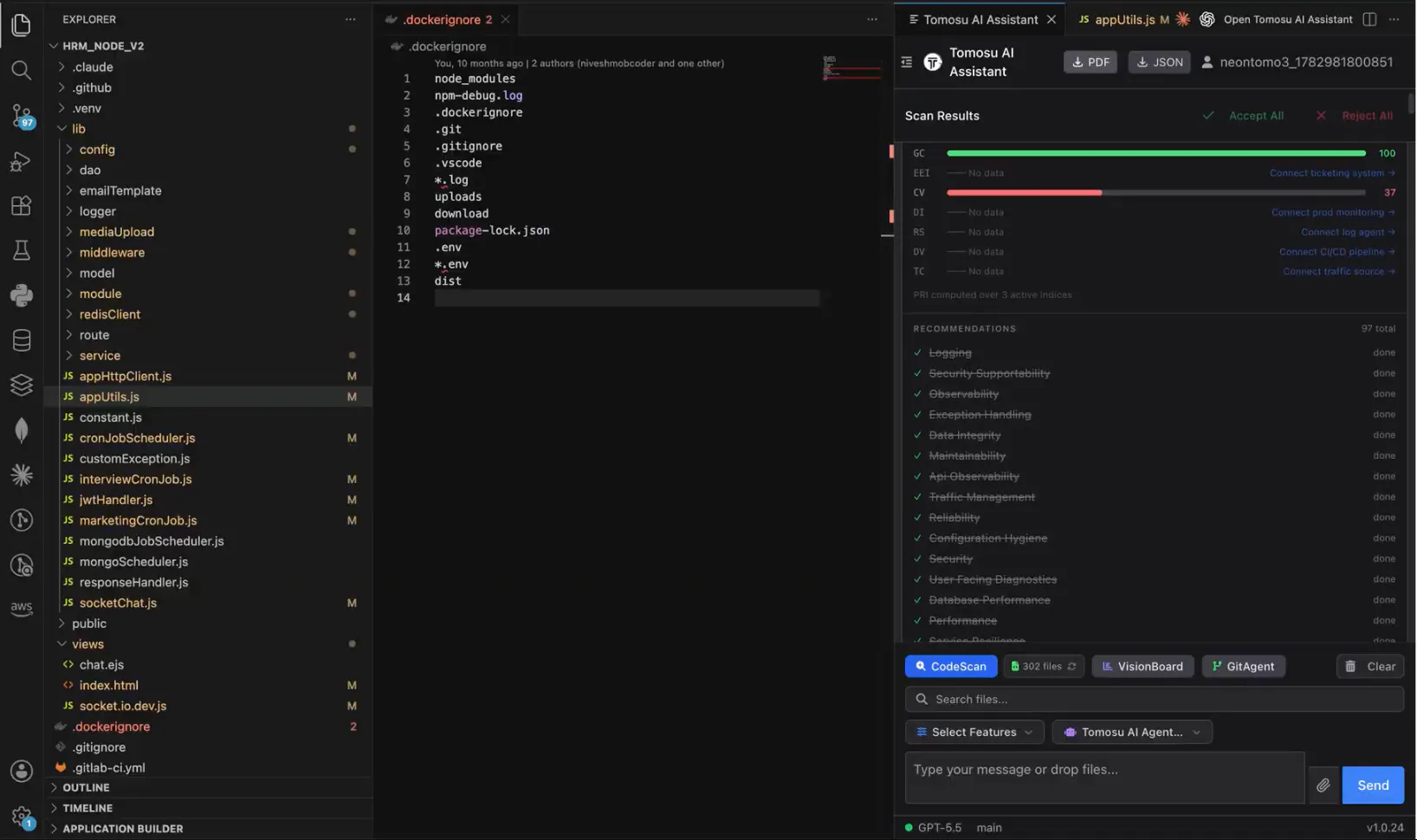Select the CodeScan mode button
The width and height of the screenshot is (1417, 840).
[951, 667]
